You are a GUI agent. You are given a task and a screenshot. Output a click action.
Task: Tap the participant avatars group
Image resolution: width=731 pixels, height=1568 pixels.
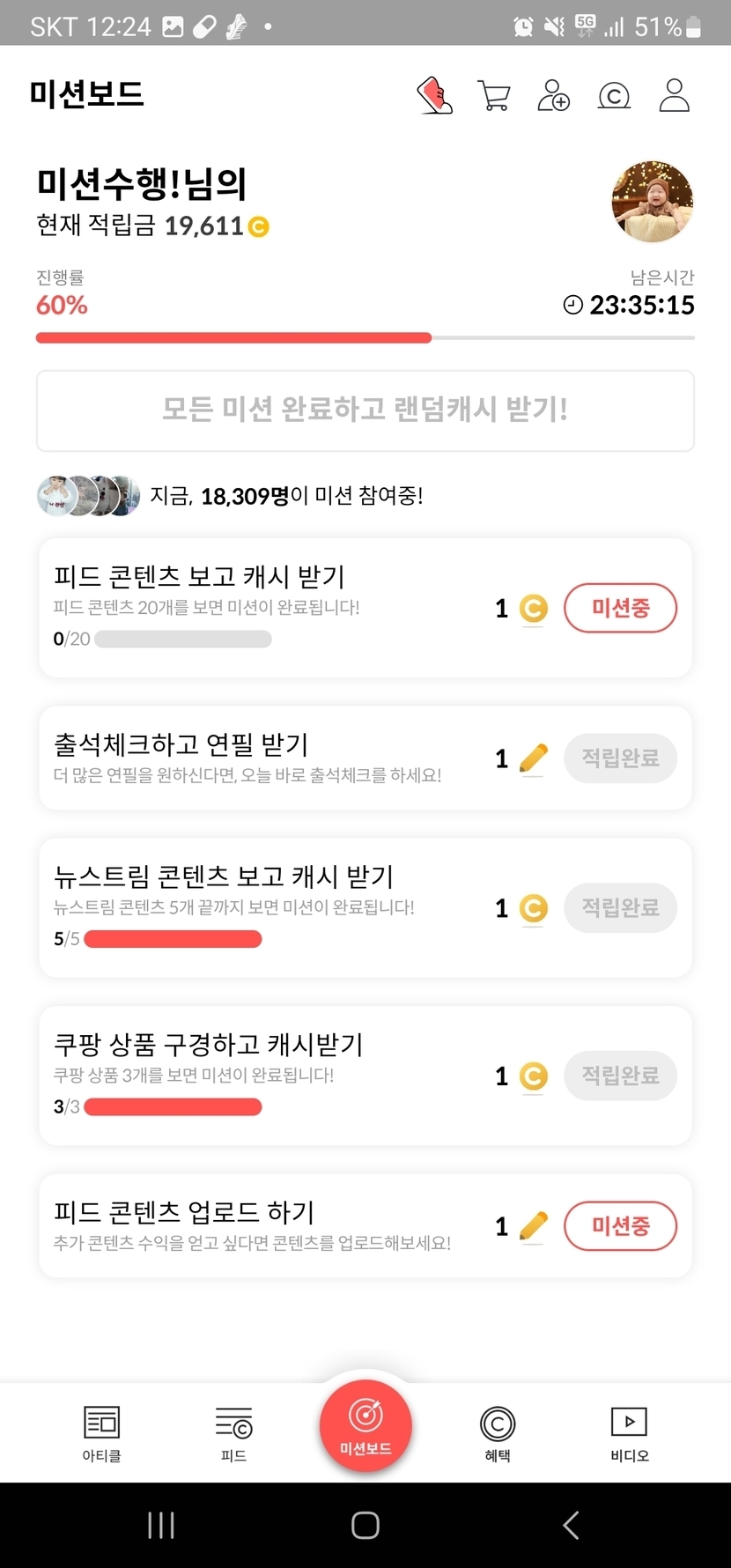88,496
